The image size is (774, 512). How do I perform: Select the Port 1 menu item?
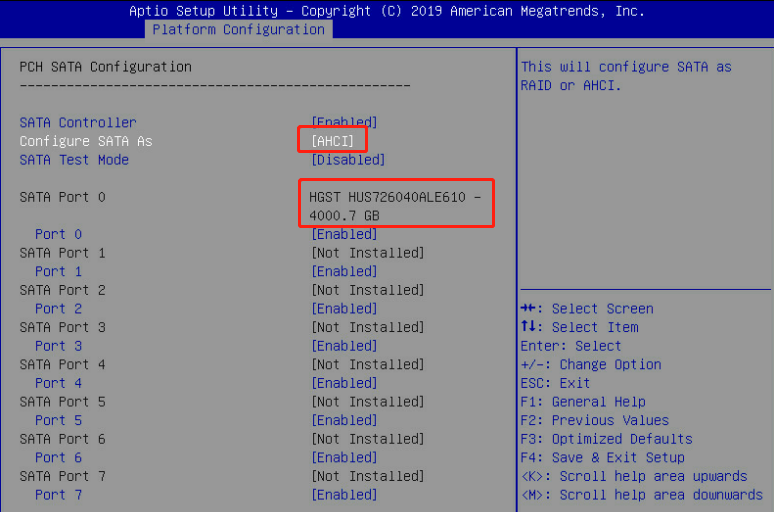58,272
